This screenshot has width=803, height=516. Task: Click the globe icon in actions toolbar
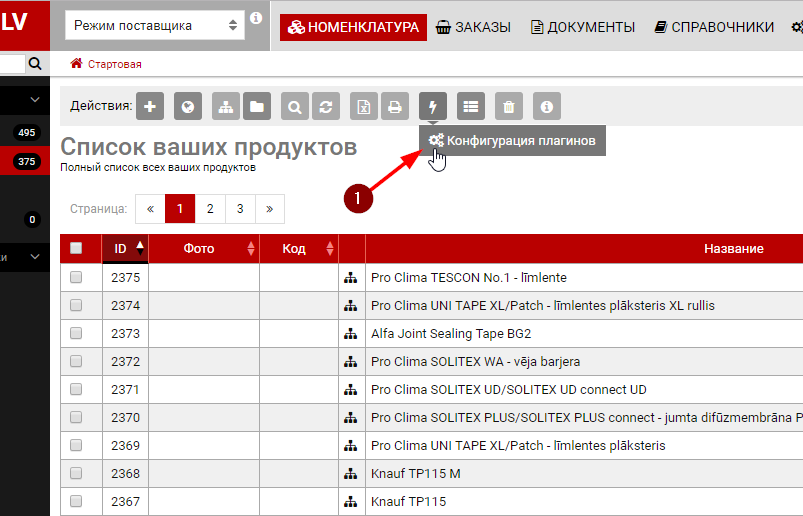tap(188, 106)
